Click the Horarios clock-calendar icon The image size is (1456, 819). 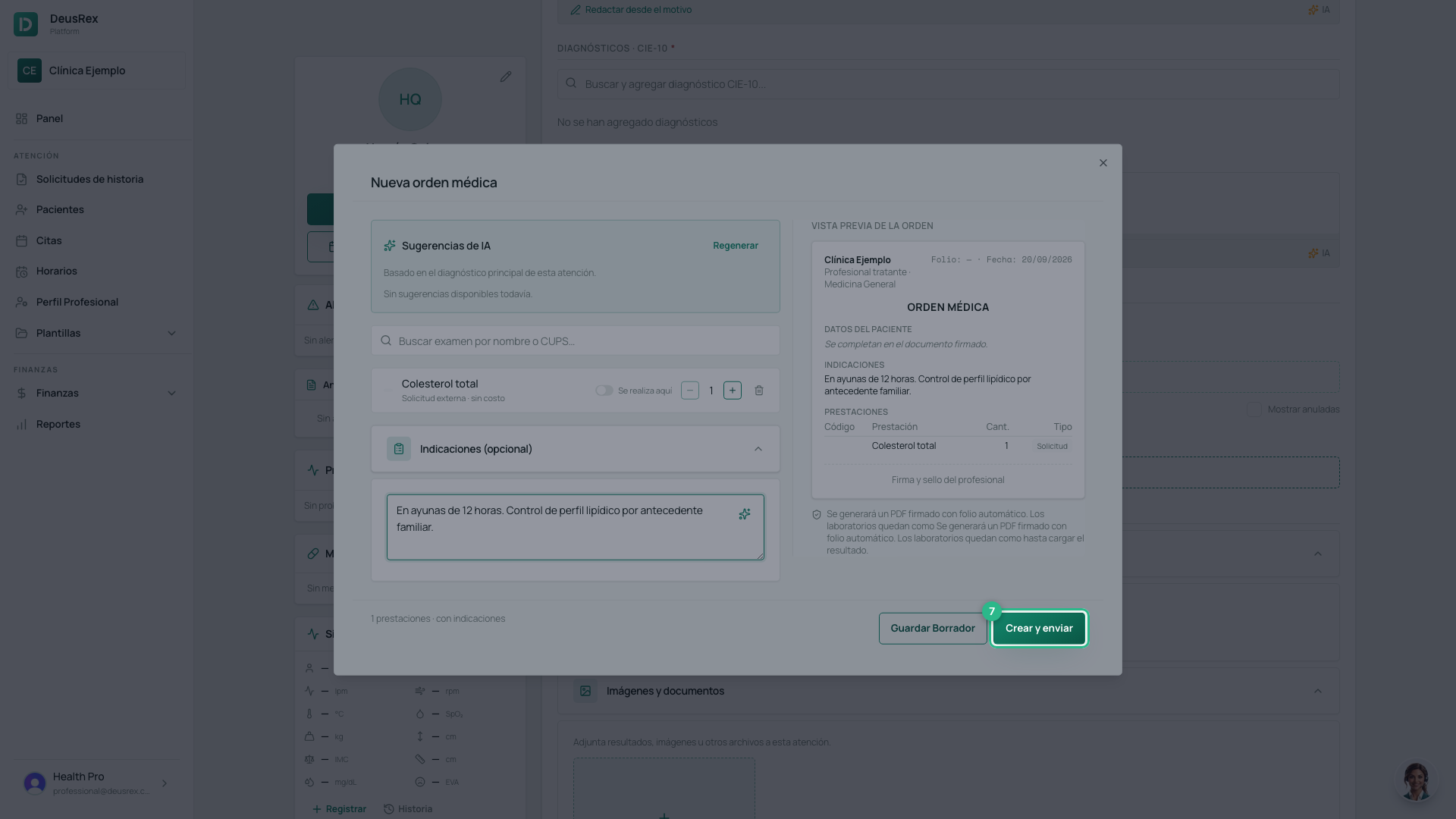pos(21,271)
